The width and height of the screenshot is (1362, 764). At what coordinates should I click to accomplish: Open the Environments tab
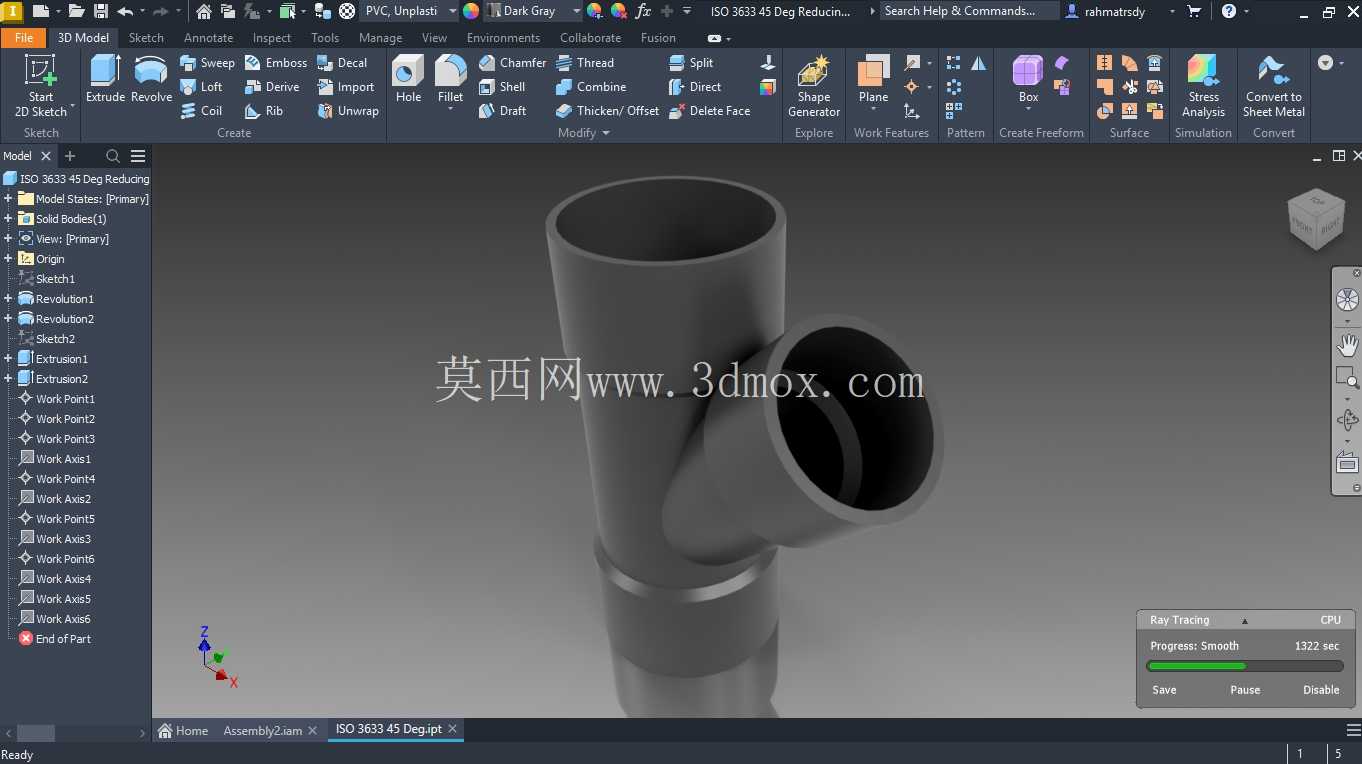click(x=503, y=38)
